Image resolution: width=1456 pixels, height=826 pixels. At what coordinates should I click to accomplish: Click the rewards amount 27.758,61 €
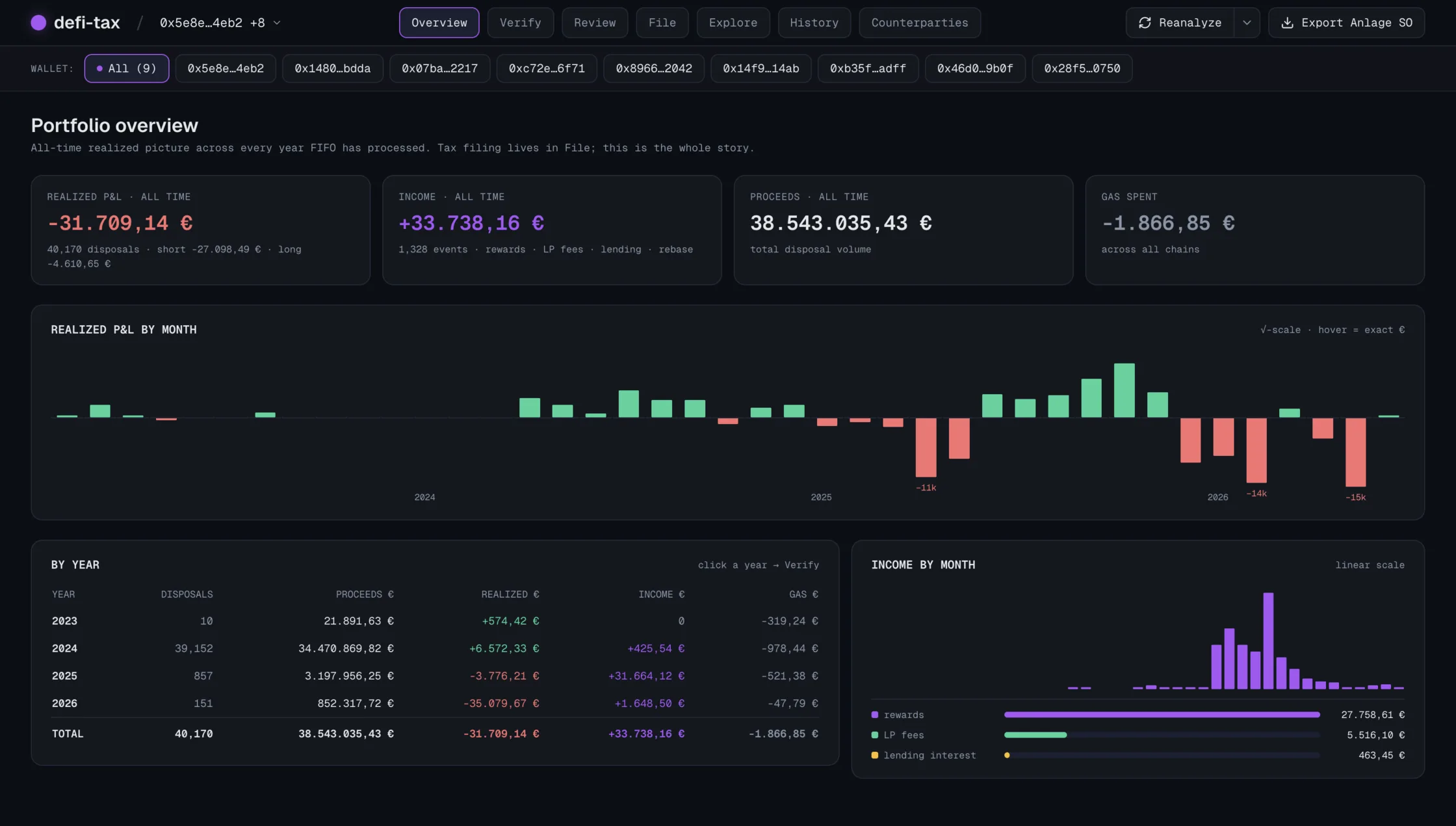pos(1373,715)
